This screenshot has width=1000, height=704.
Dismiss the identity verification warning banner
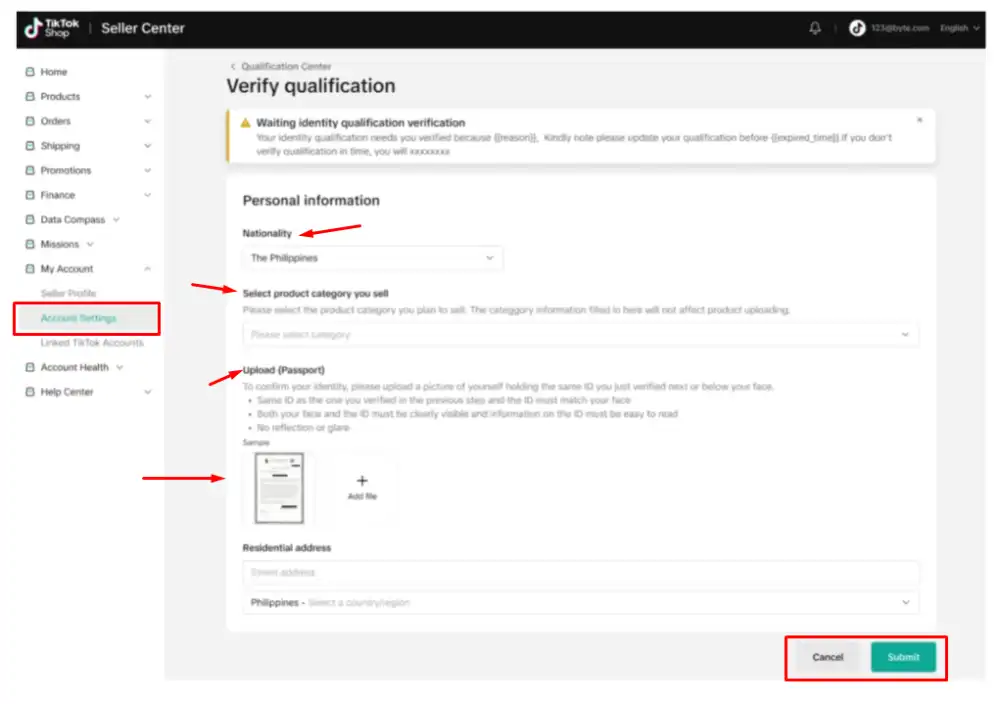point(919,120)
